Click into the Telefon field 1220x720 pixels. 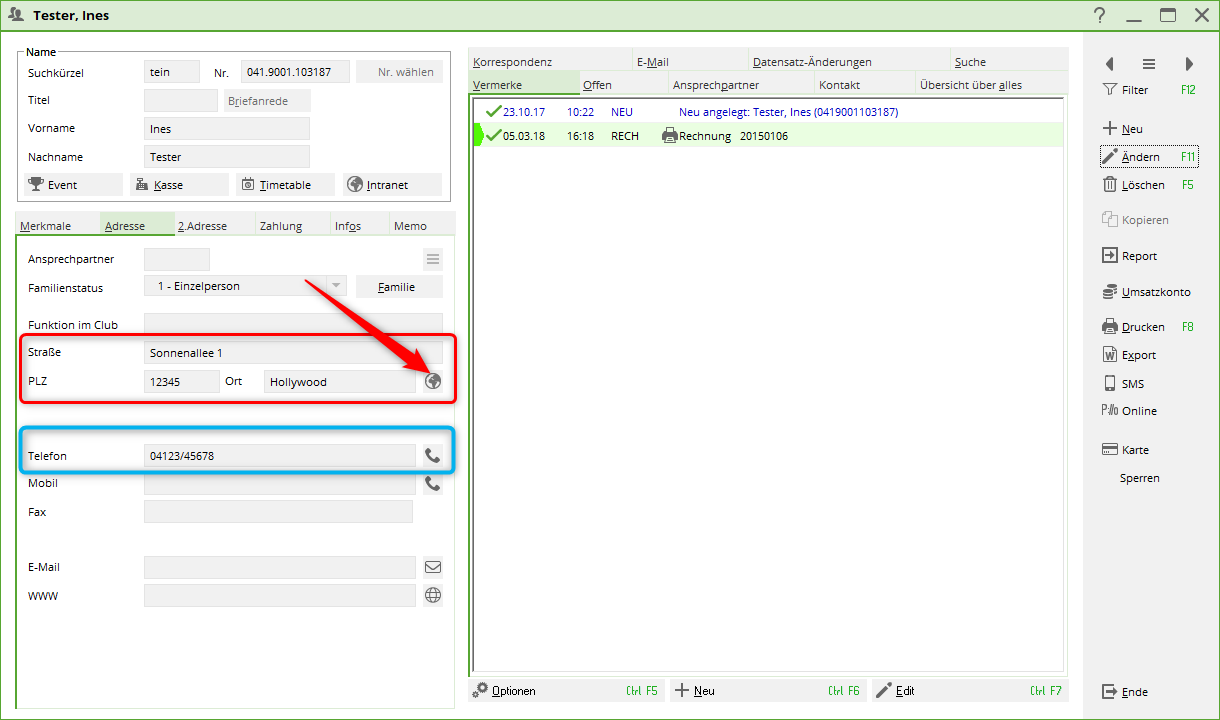click(280, 456)
